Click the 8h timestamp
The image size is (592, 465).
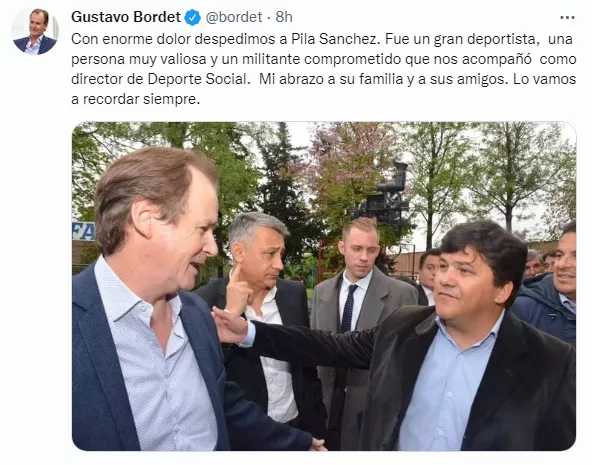(x=284, y=17)
